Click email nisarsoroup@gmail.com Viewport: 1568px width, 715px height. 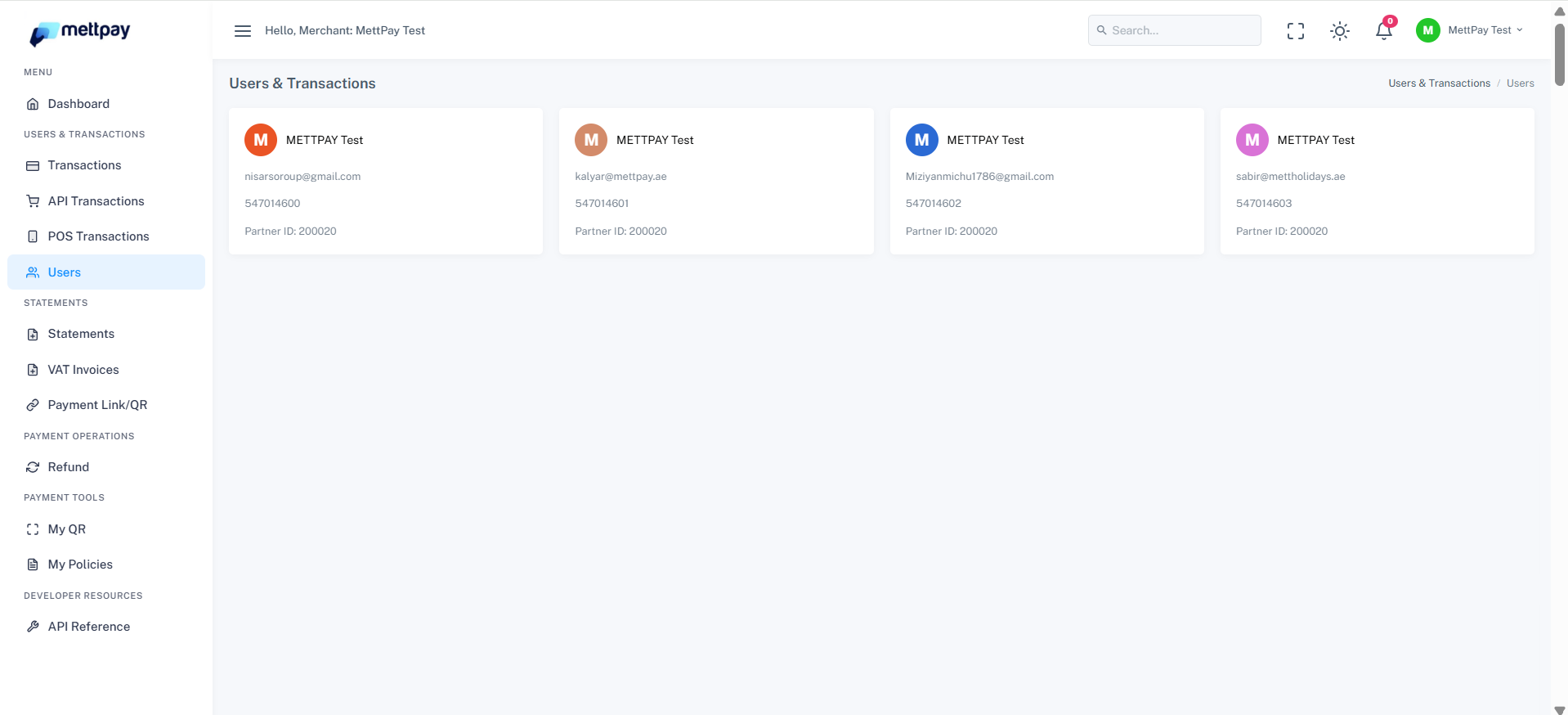point(302,177)
